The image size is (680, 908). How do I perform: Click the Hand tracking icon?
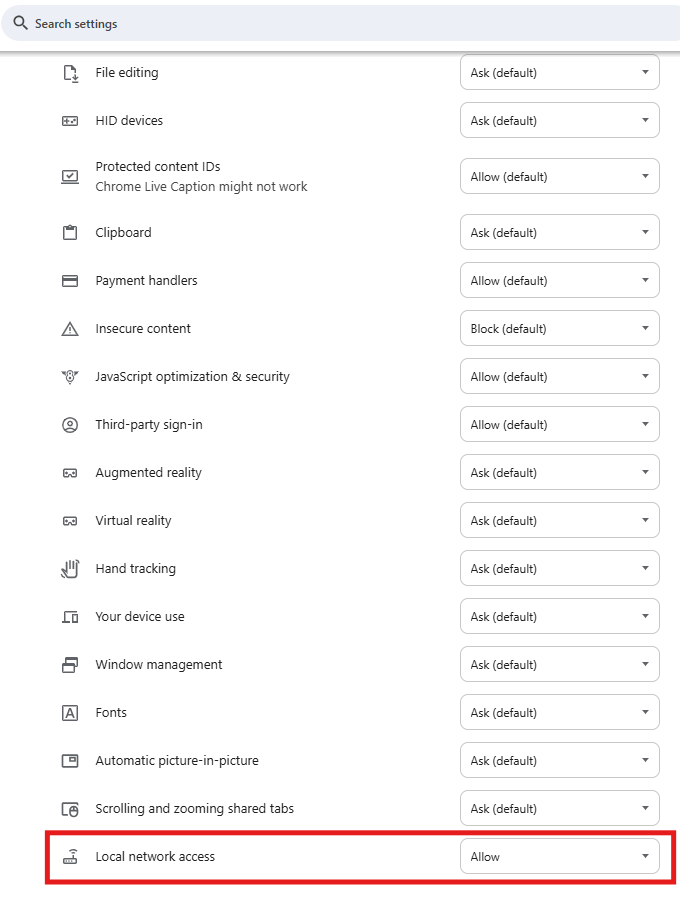pos(70,569)
